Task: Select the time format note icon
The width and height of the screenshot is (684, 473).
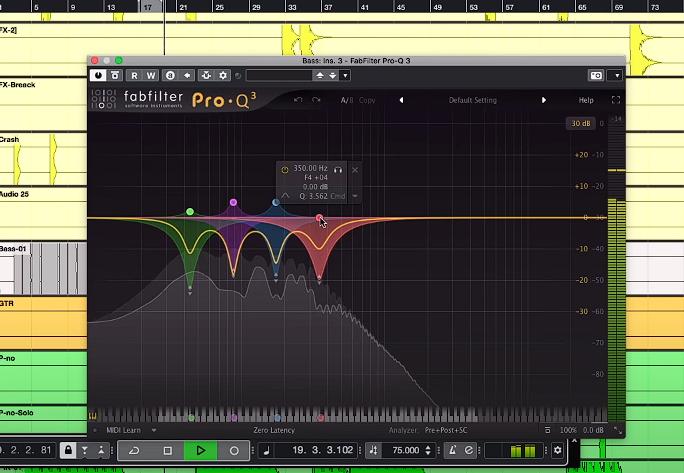Action: 266,450
